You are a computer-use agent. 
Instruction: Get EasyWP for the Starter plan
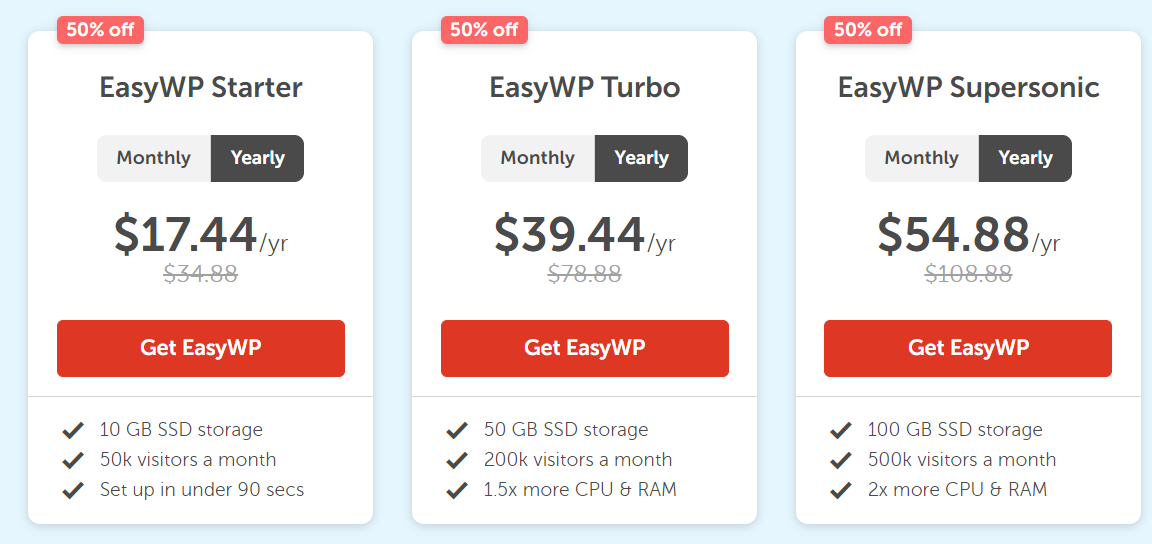[201, 348]
